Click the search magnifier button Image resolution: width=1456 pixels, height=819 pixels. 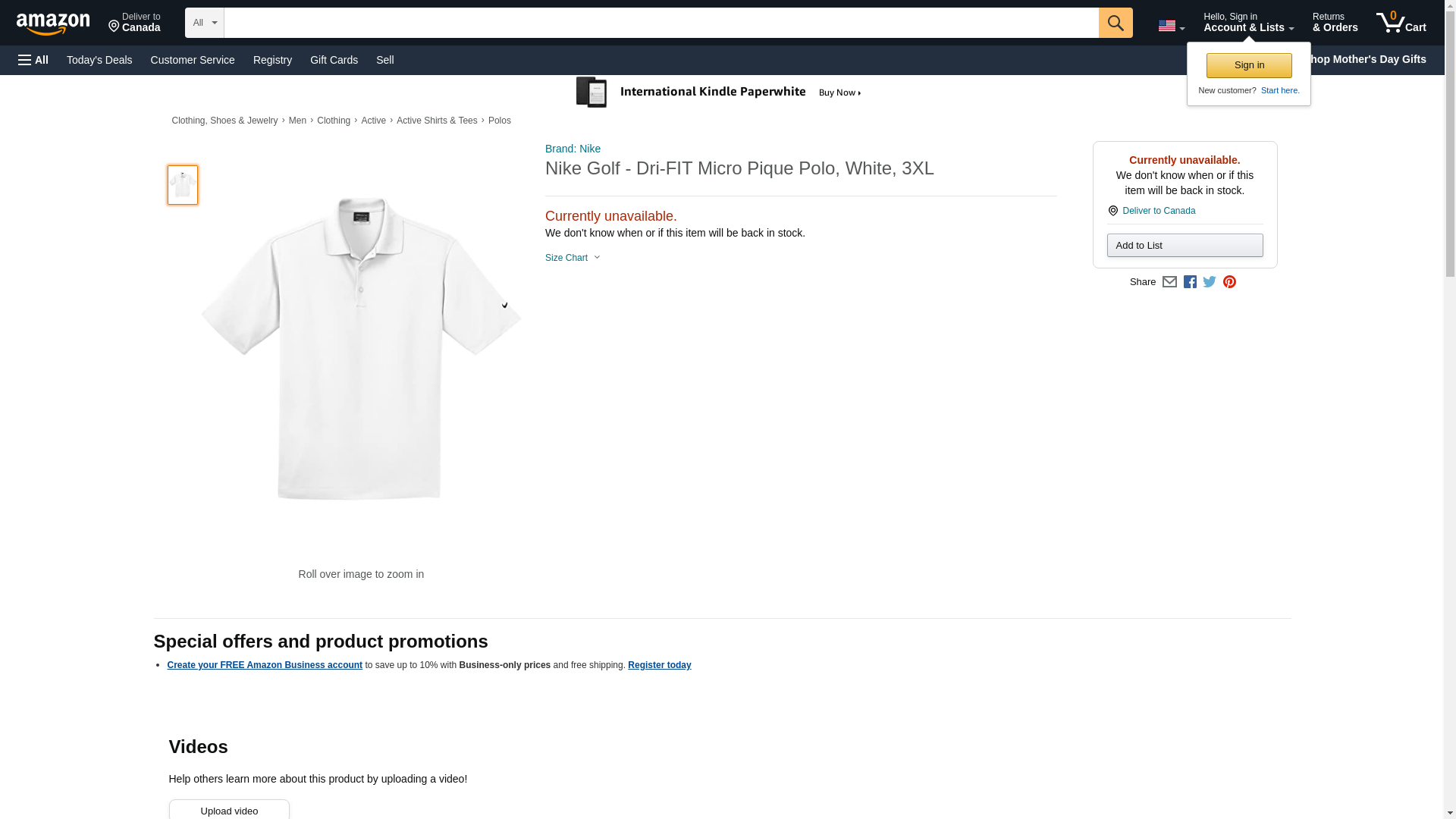coord(1115,23)
